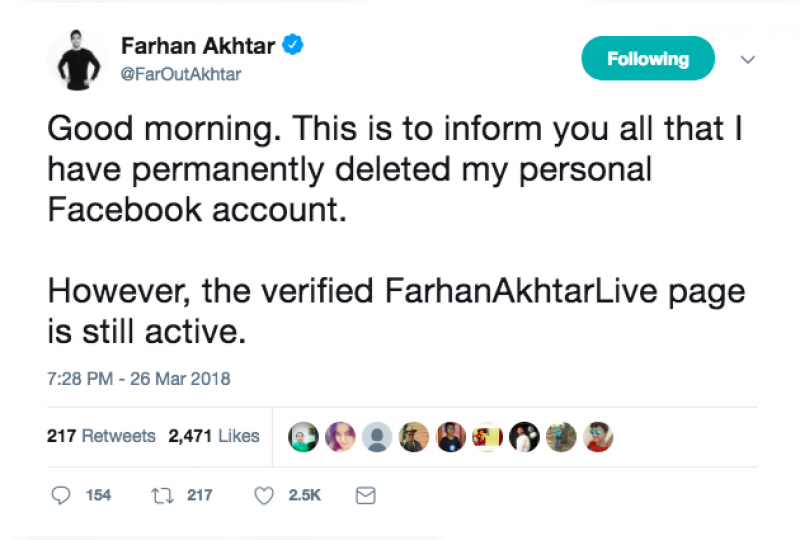The image size is (800, 540).
Task: Click the blue verified badge next to Farhan Akhtar
Action: coord(292,44)
